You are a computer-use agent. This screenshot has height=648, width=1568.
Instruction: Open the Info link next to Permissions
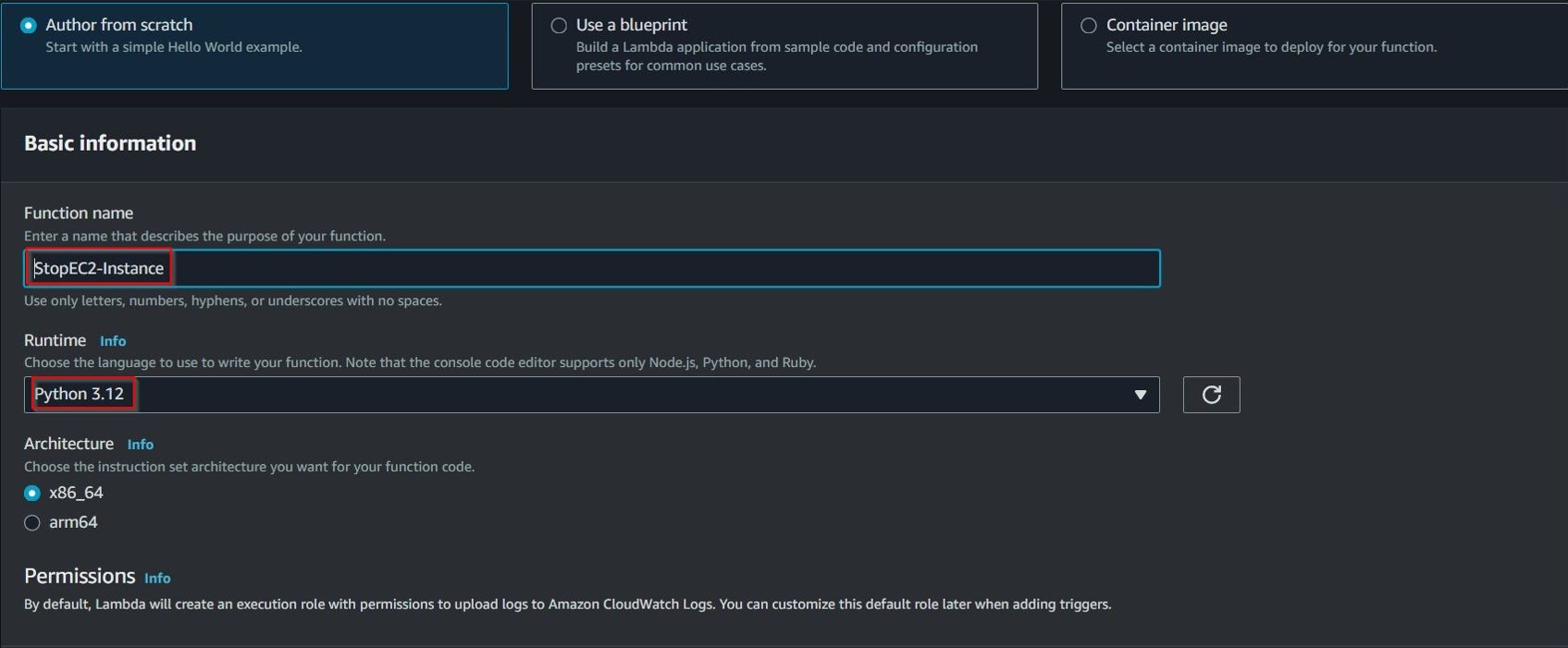[x=157, y=578]
